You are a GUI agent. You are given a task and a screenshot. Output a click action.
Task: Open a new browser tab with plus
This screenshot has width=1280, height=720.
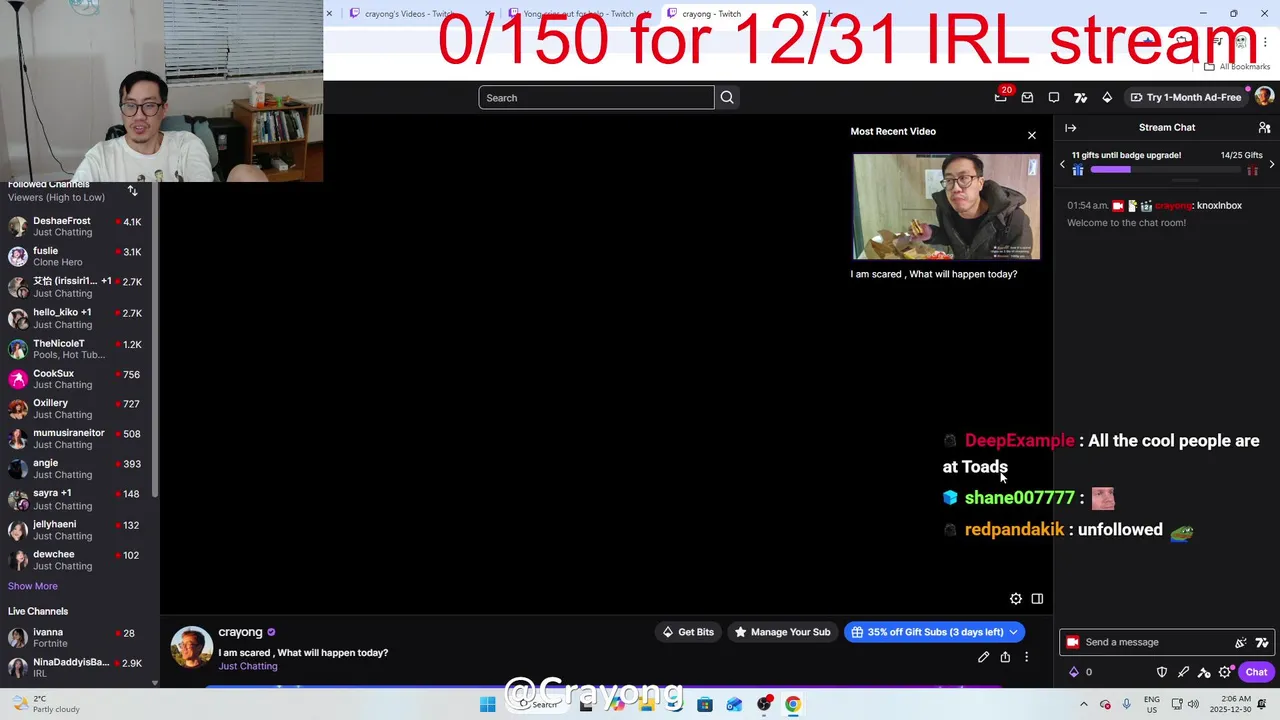[x=828, y=14]
